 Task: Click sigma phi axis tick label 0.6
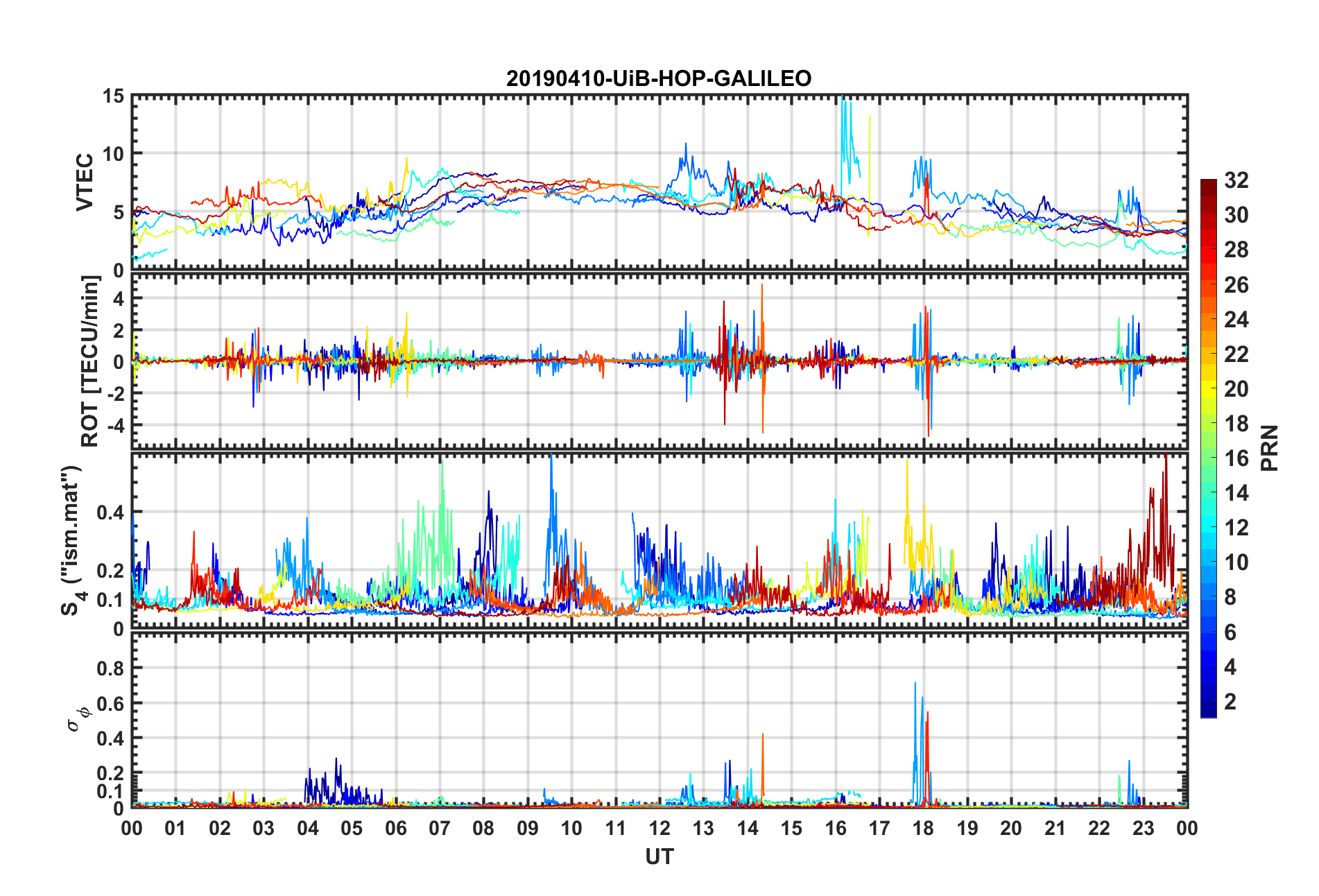coord(111,703)
